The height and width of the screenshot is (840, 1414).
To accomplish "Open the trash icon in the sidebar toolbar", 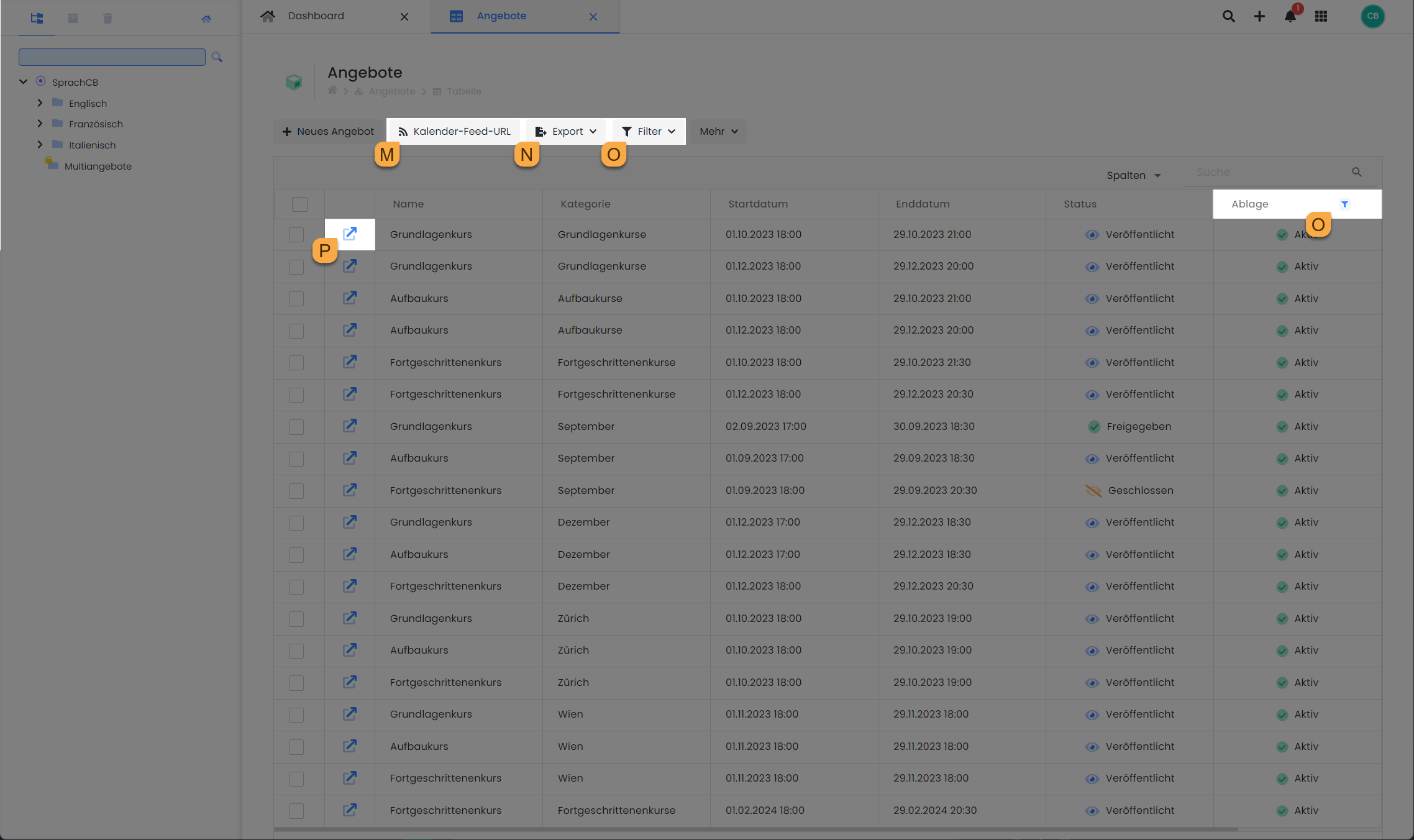I will (x=107, y=18).
